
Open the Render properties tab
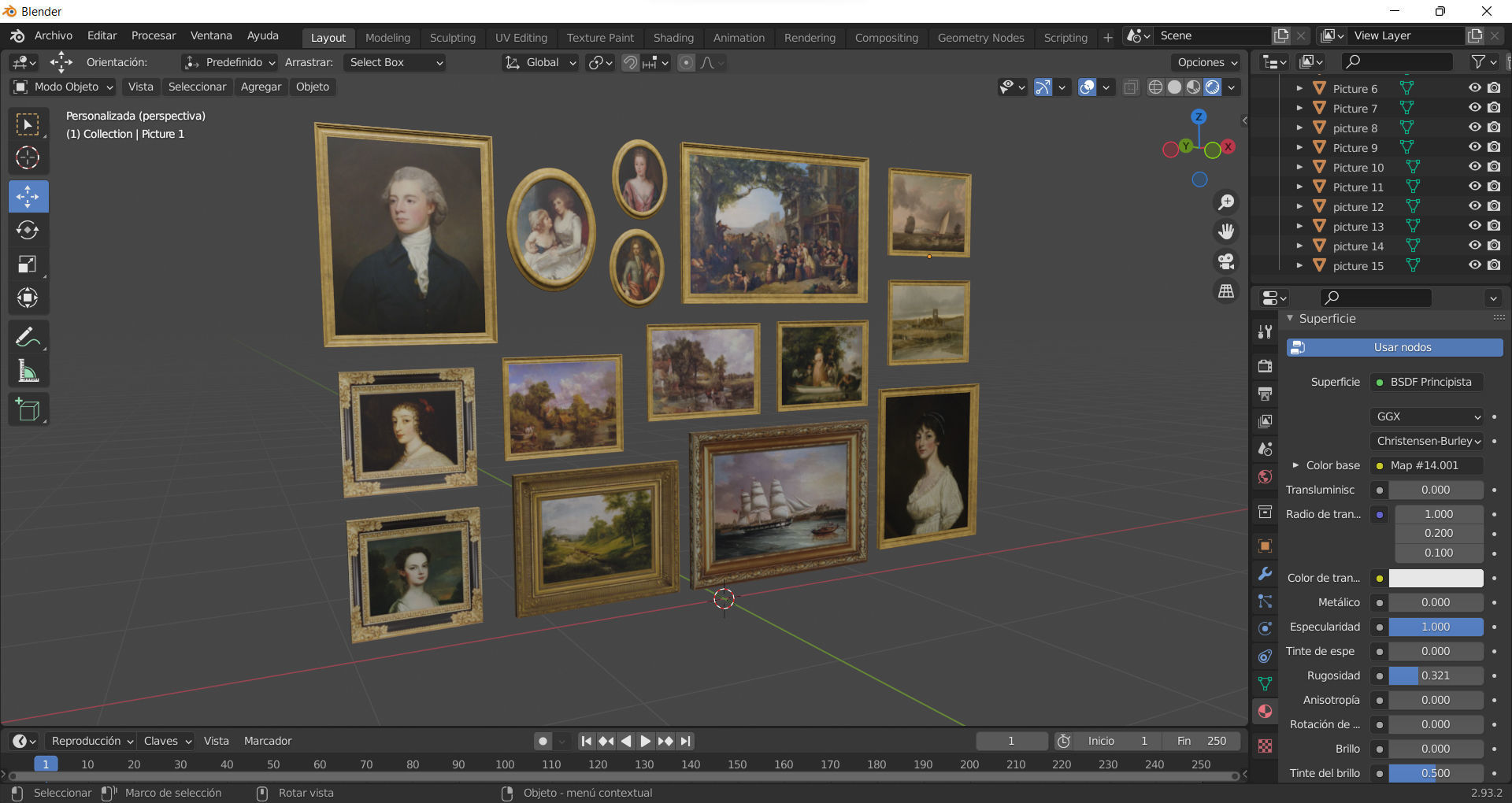tap(1265, 366)
